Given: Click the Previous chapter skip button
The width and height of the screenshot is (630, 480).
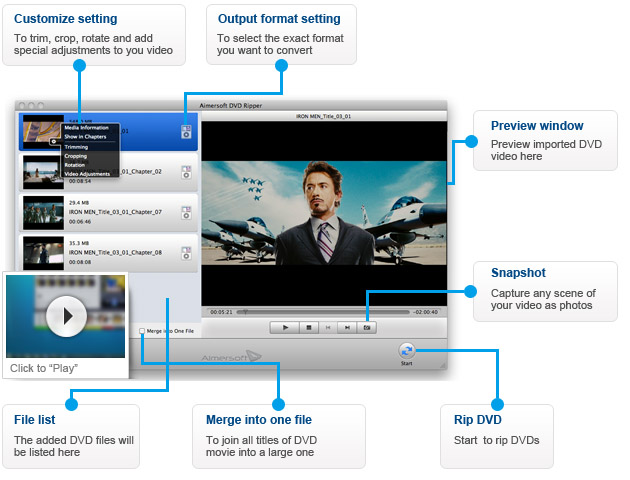Looking at the screenshot, I should [x=328, y=328].
